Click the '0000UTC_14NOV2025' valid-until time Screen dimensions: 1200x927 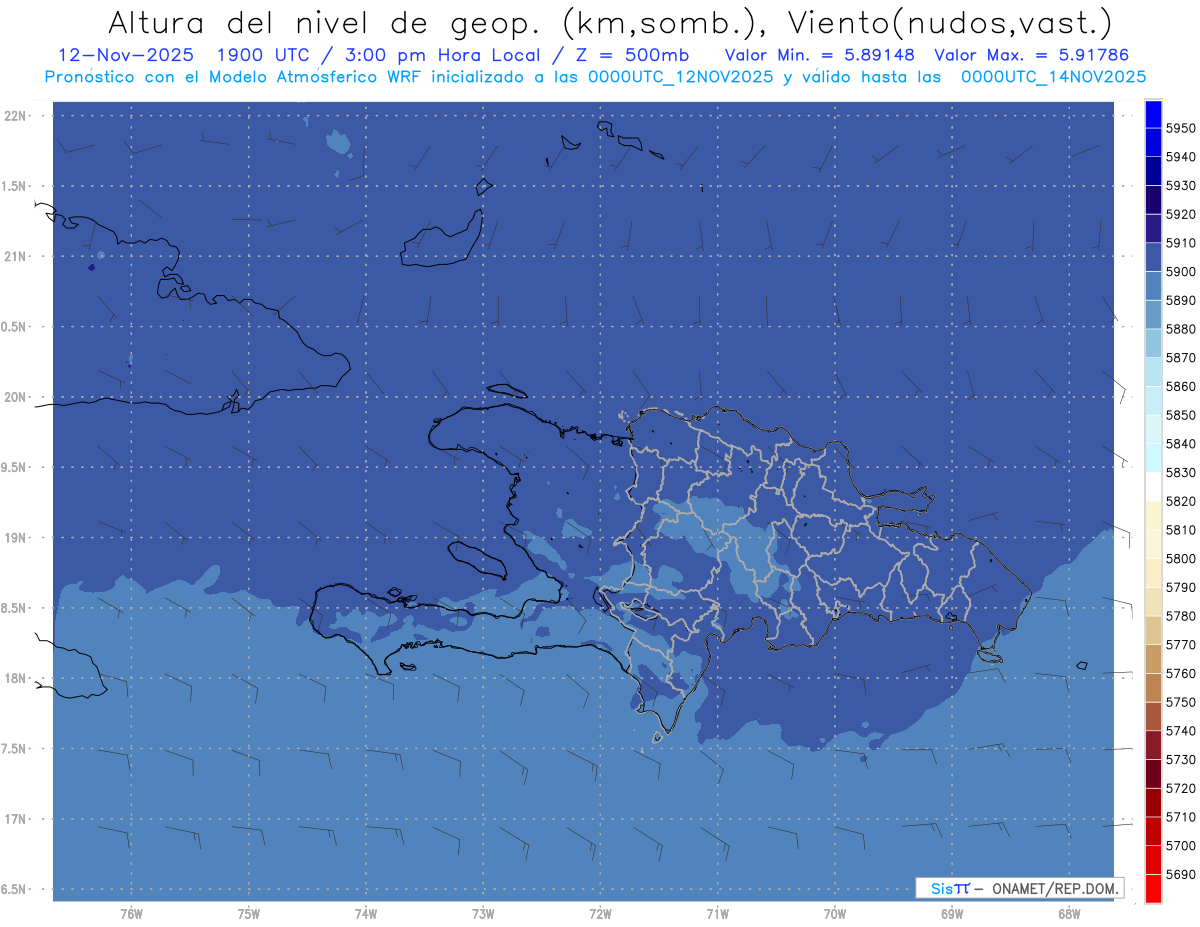coord(1053,77)
